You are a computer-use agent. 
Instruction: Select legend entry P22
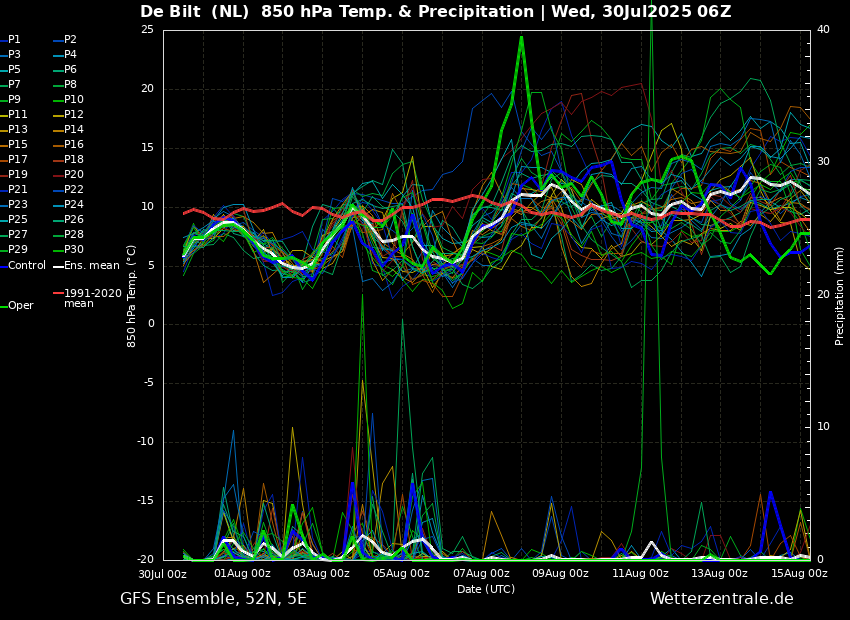coord(74,189)
